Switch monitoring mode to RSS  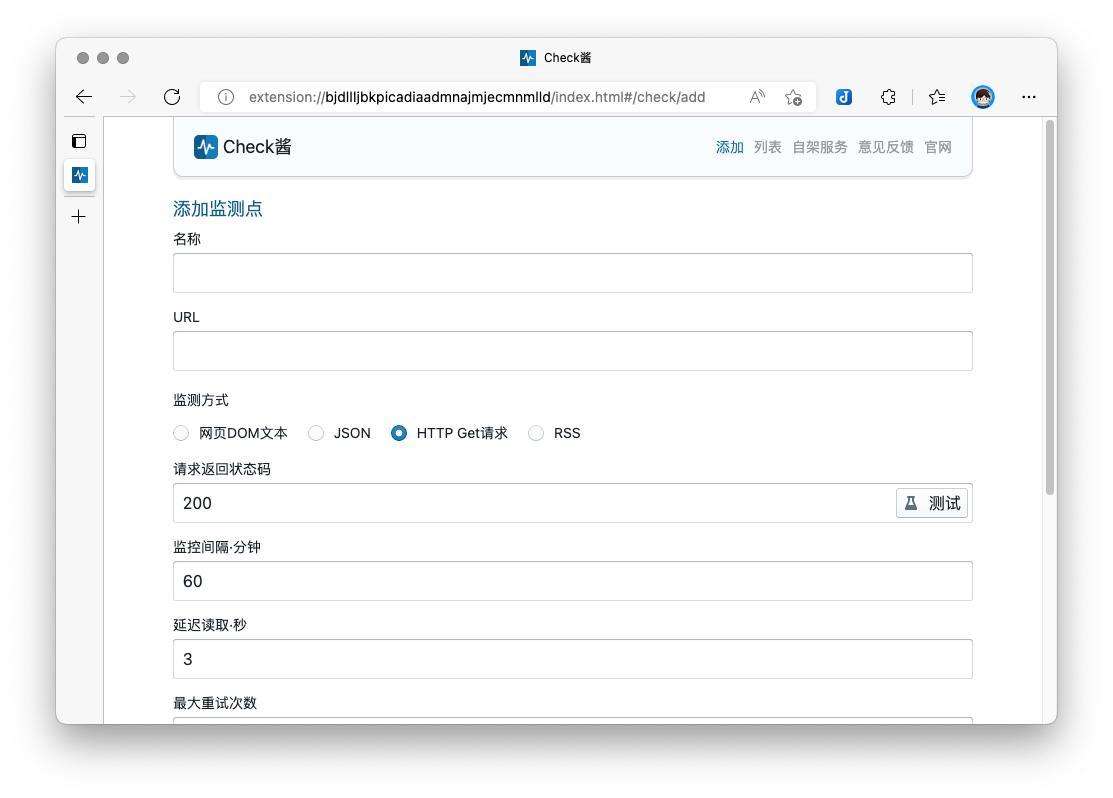[535, 433]
